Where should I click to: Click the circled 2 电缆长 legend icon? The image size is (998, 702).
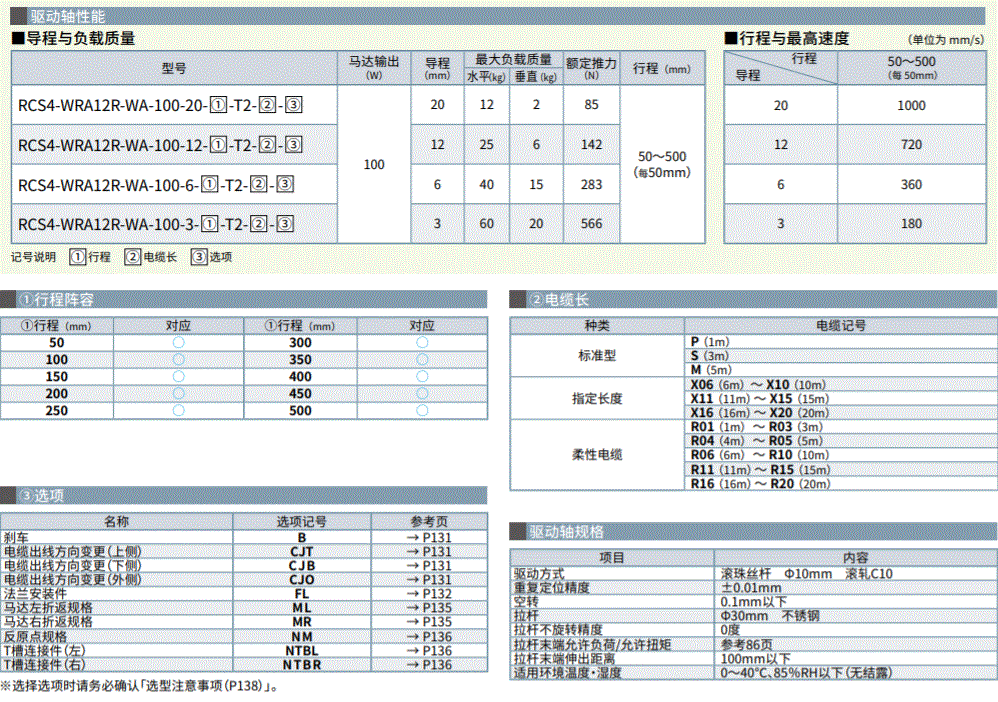(132, 256)
